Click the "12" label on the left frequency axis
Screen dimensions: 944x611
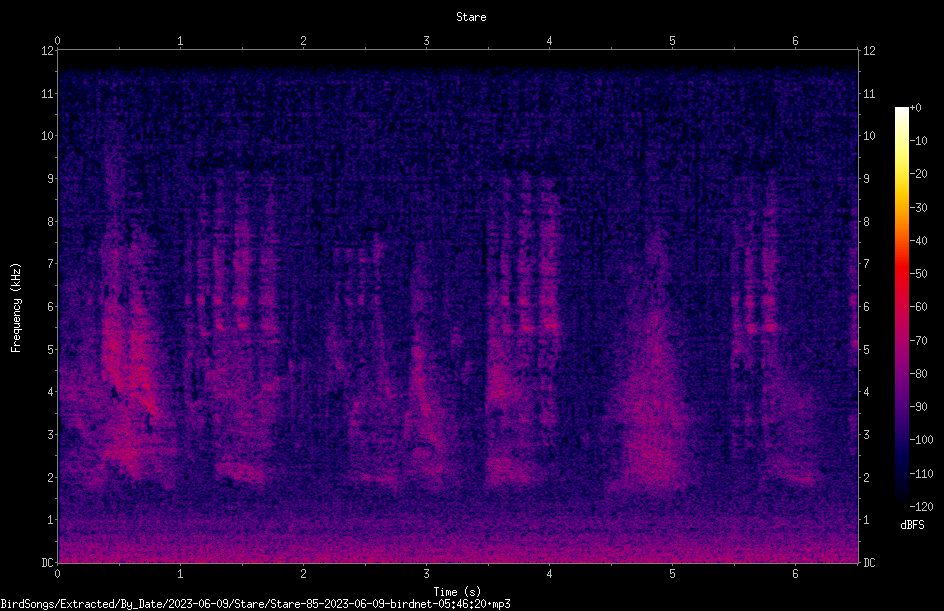click(x=47, y=51)
